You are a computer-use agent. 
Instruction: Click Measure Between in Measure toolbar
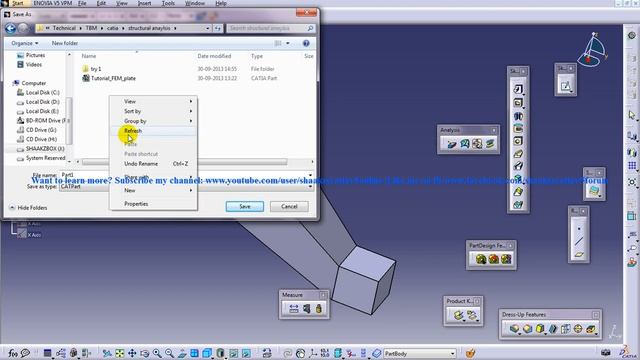pos(293,309)
